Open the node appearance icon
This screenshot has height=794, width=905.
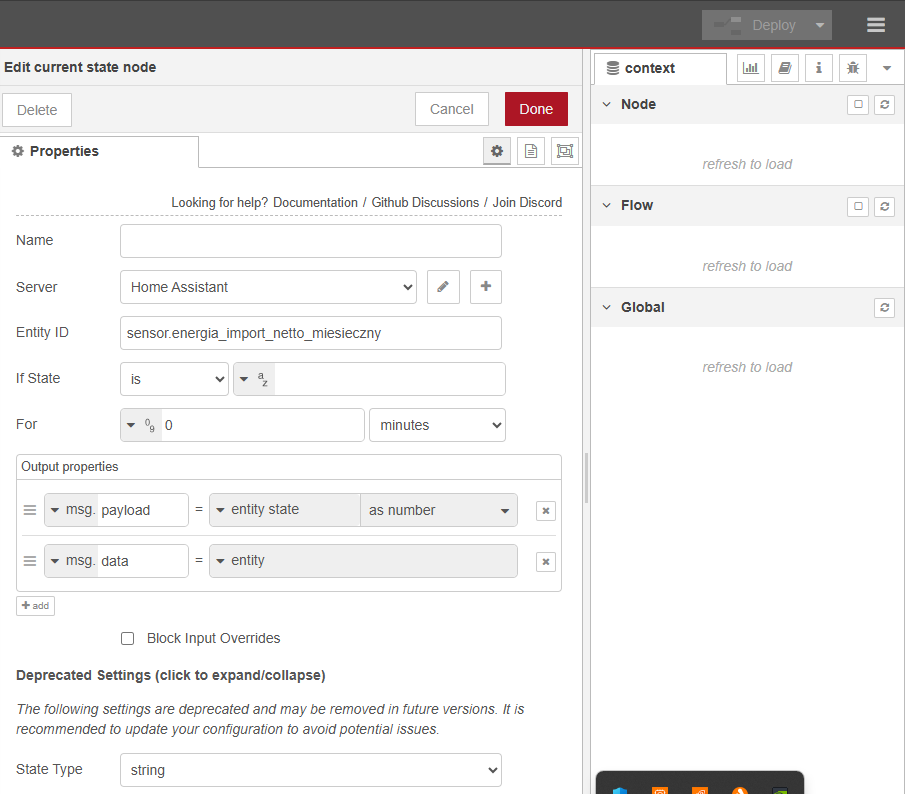click(565, 151)
